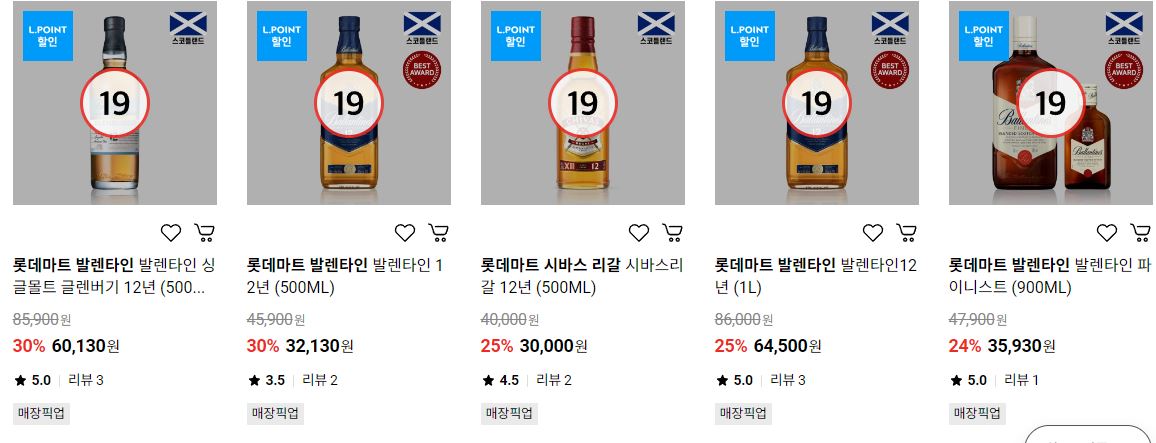Screen dimensions: 1156x443
Task: Add Glenburgie 12 single malt to wishlist heart
Action: click(170, 233)
